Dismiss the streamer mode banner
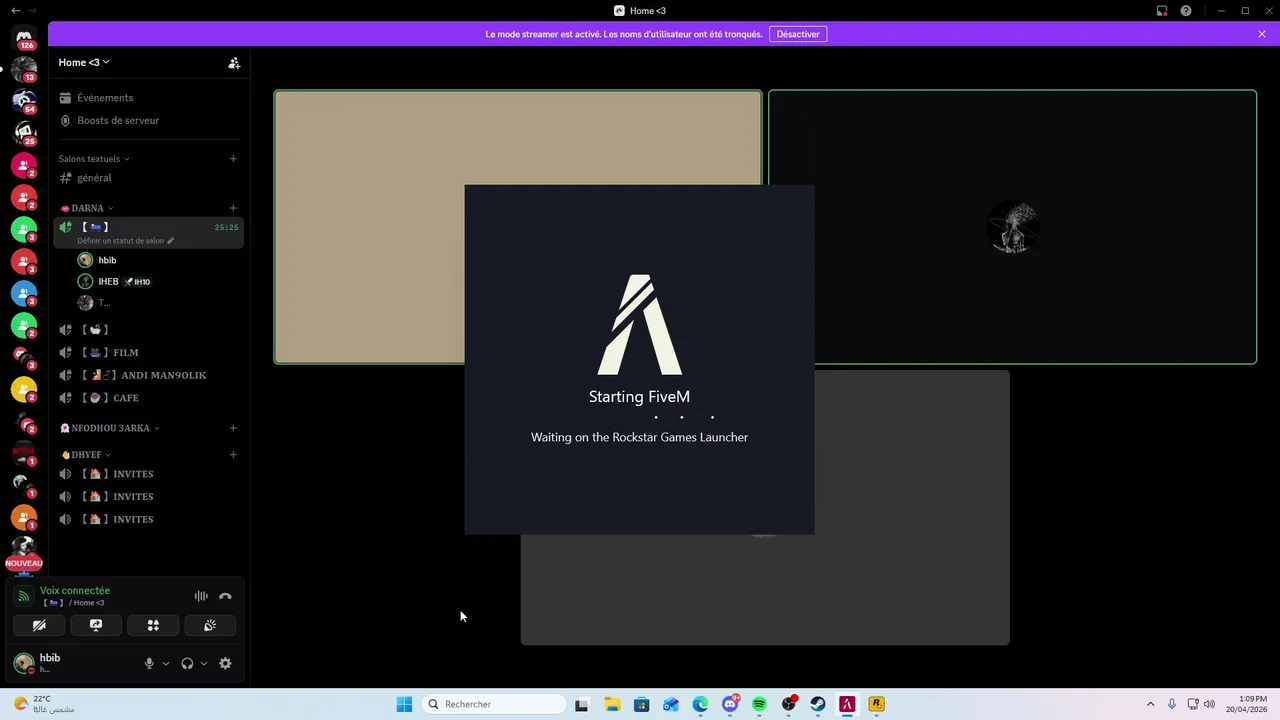 pos(1262,34)
